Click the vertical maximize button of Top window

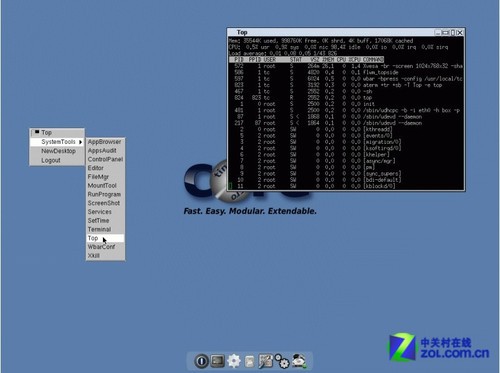(453, 33)
